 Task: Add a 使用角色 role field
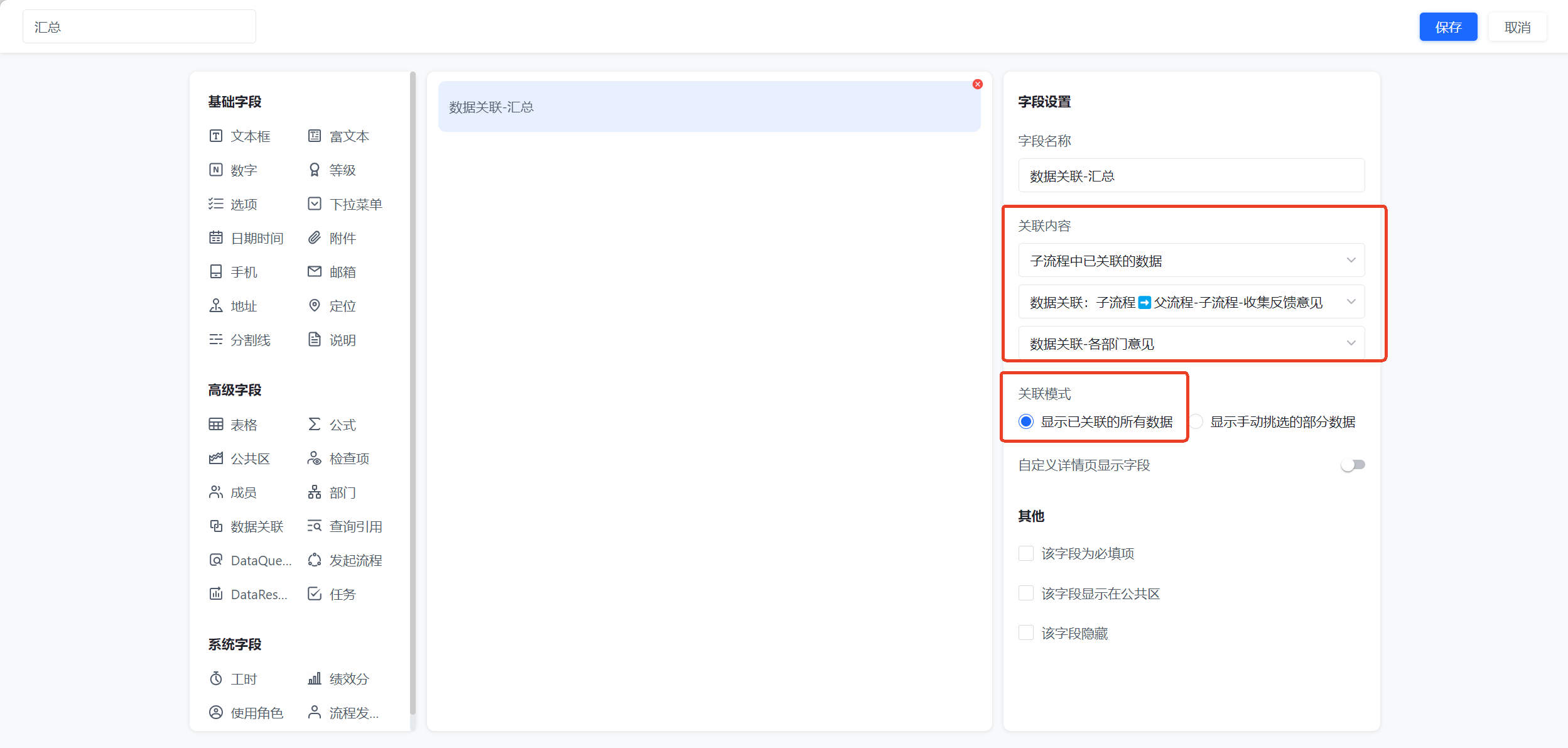246,713
